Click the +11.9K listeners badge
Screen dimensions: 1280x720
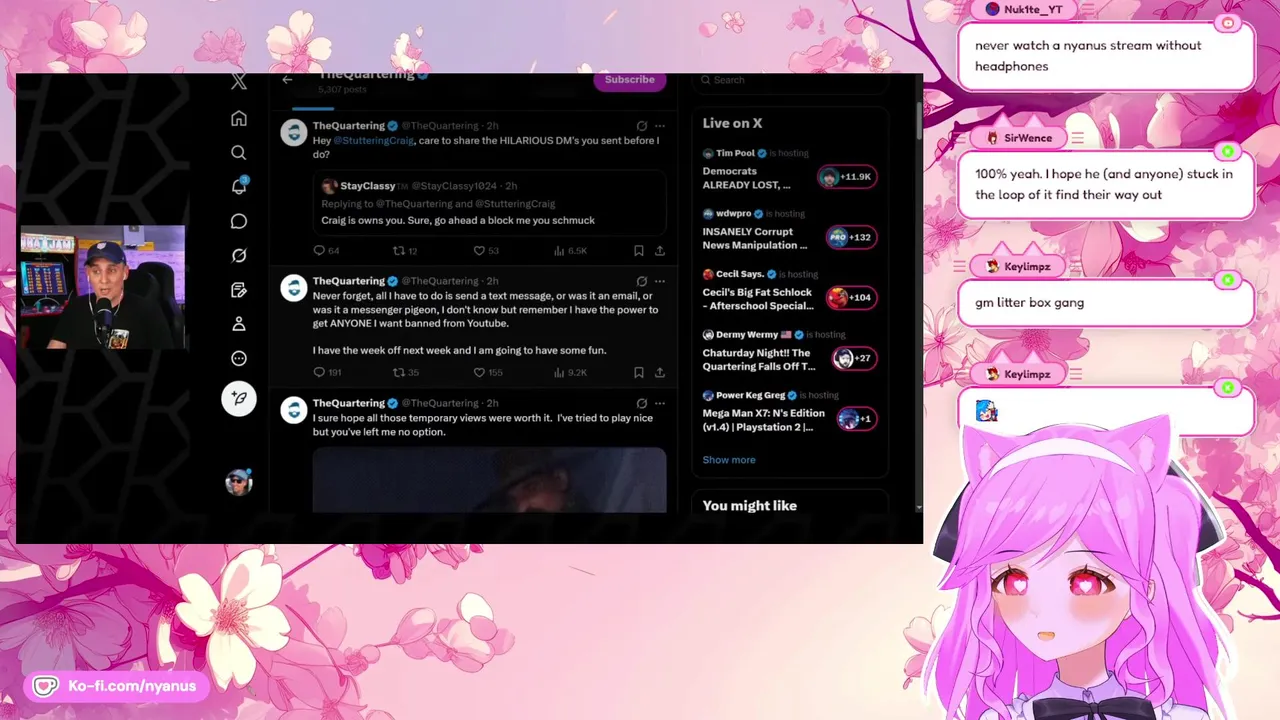point(847,177)
